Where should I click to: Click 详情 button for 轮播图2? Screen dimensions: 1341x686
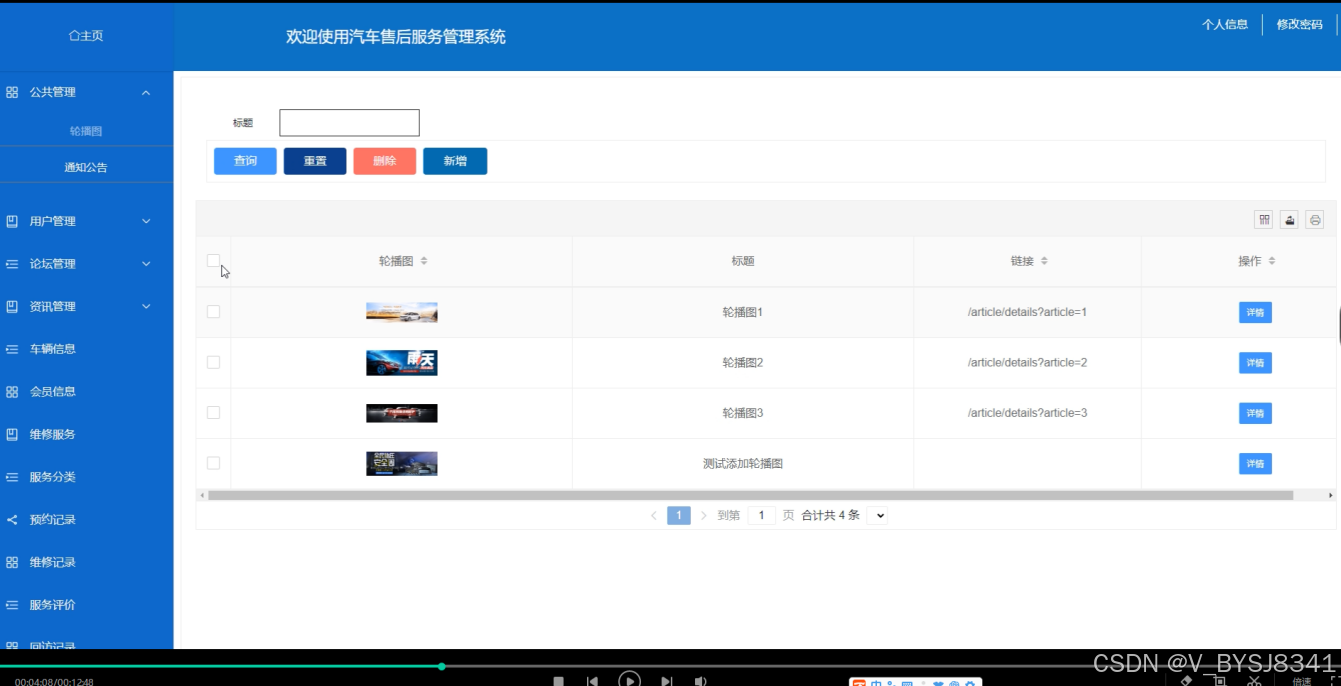point(1255,363)
